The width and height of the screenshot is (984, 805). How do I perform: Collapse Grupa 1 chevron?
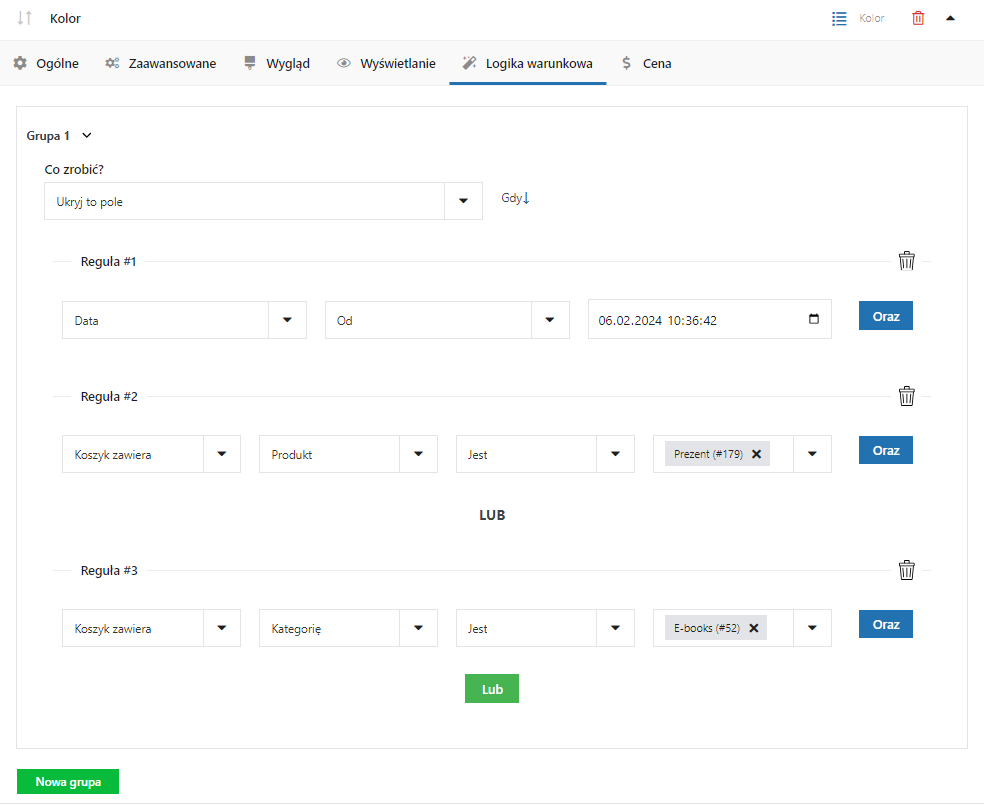tap(86, 135)
